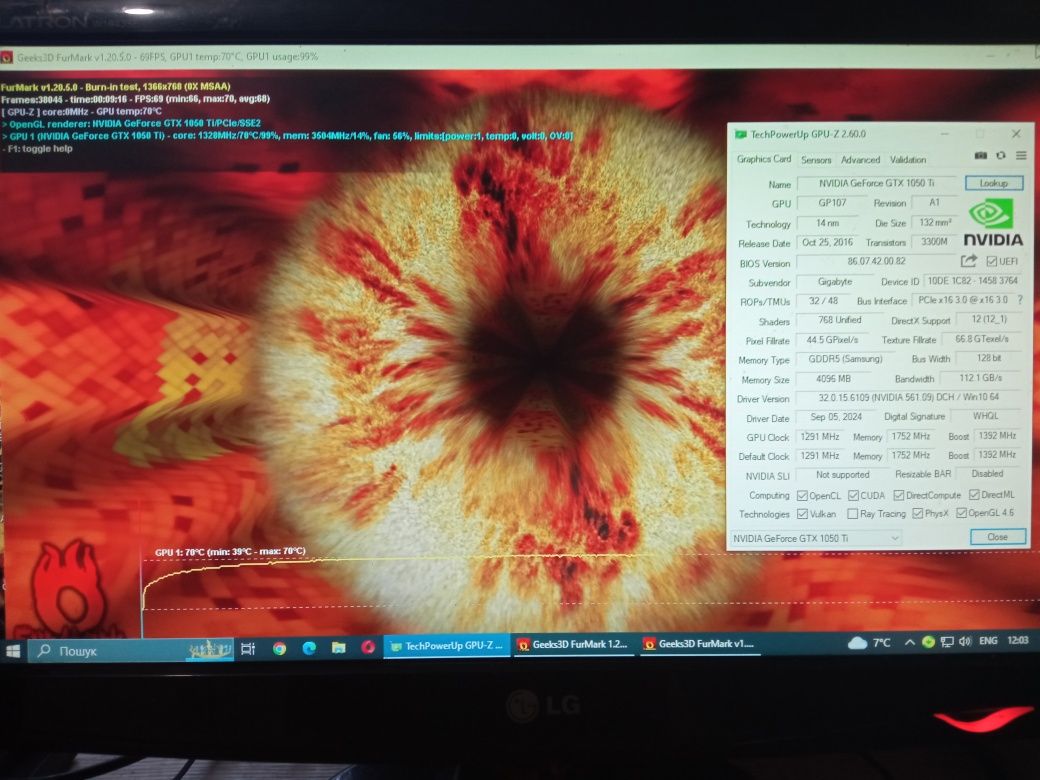Screen dimensions: 1040x780
Task: Toggle the OpenCL checkbox
Action: click(802, 495)
